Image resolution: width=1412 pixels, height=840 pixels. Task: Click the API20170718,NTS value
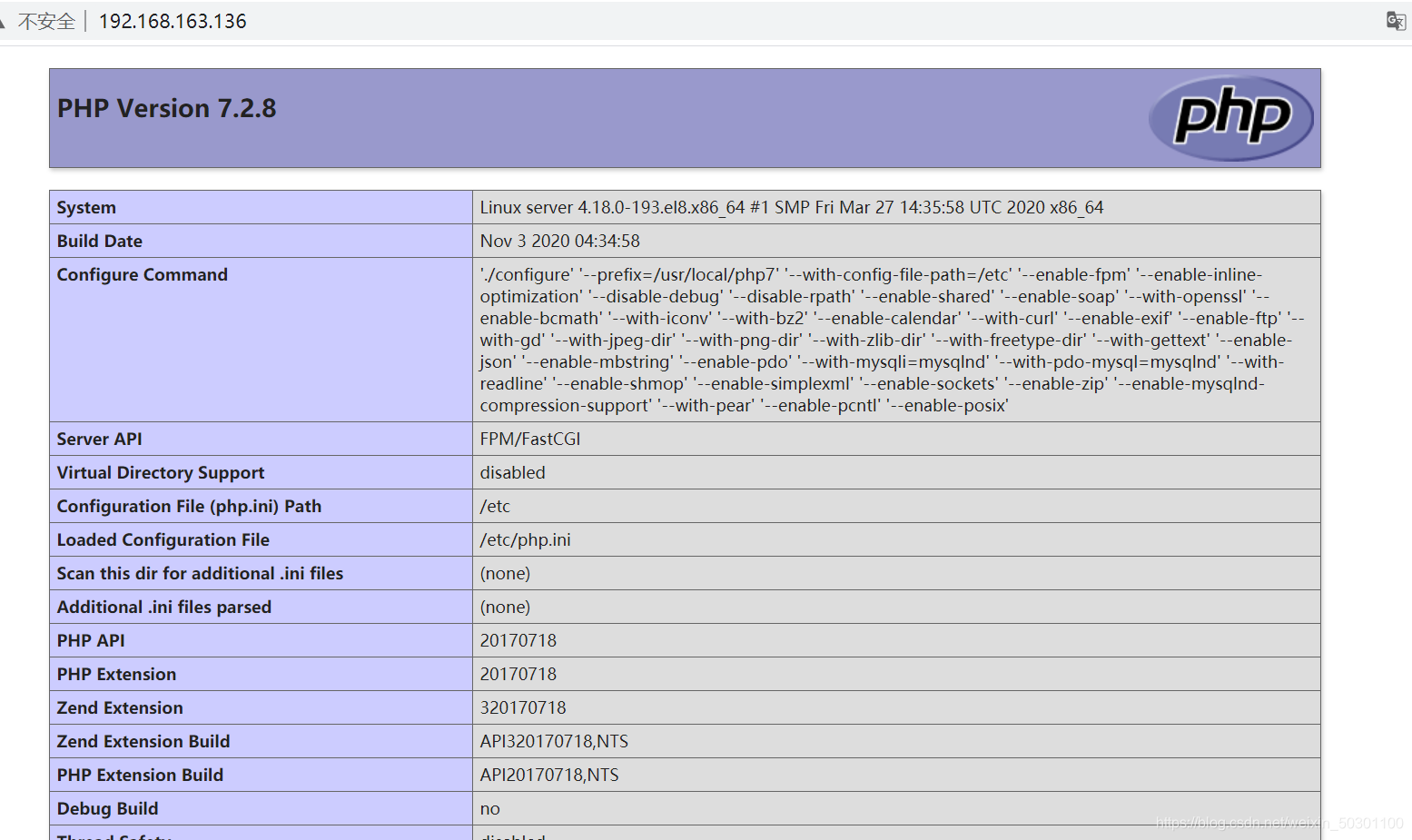(x=549, y=775)
